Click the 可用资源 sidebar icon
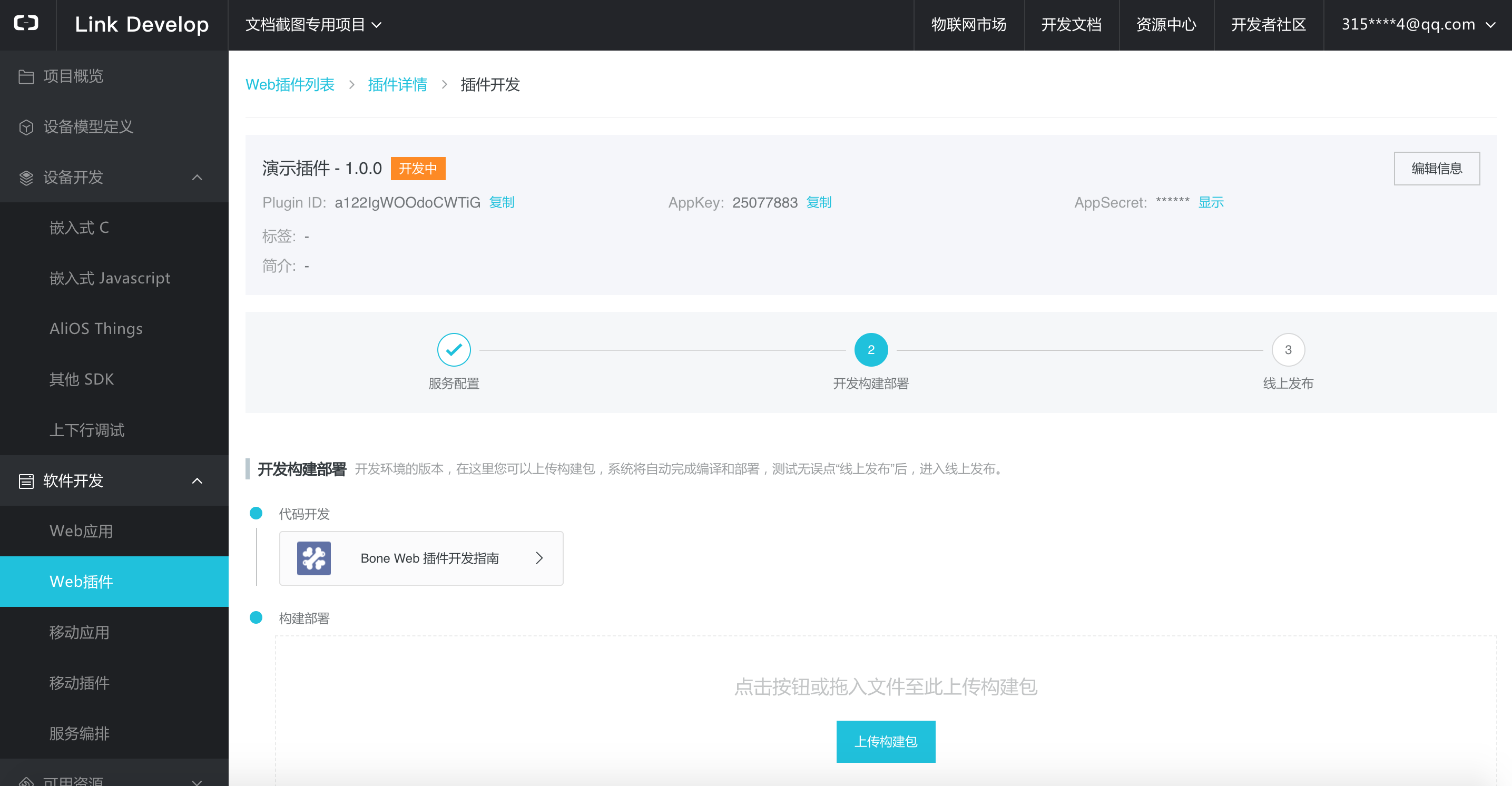This screenshot has height=786, width=1512. [x=26, y=781]
